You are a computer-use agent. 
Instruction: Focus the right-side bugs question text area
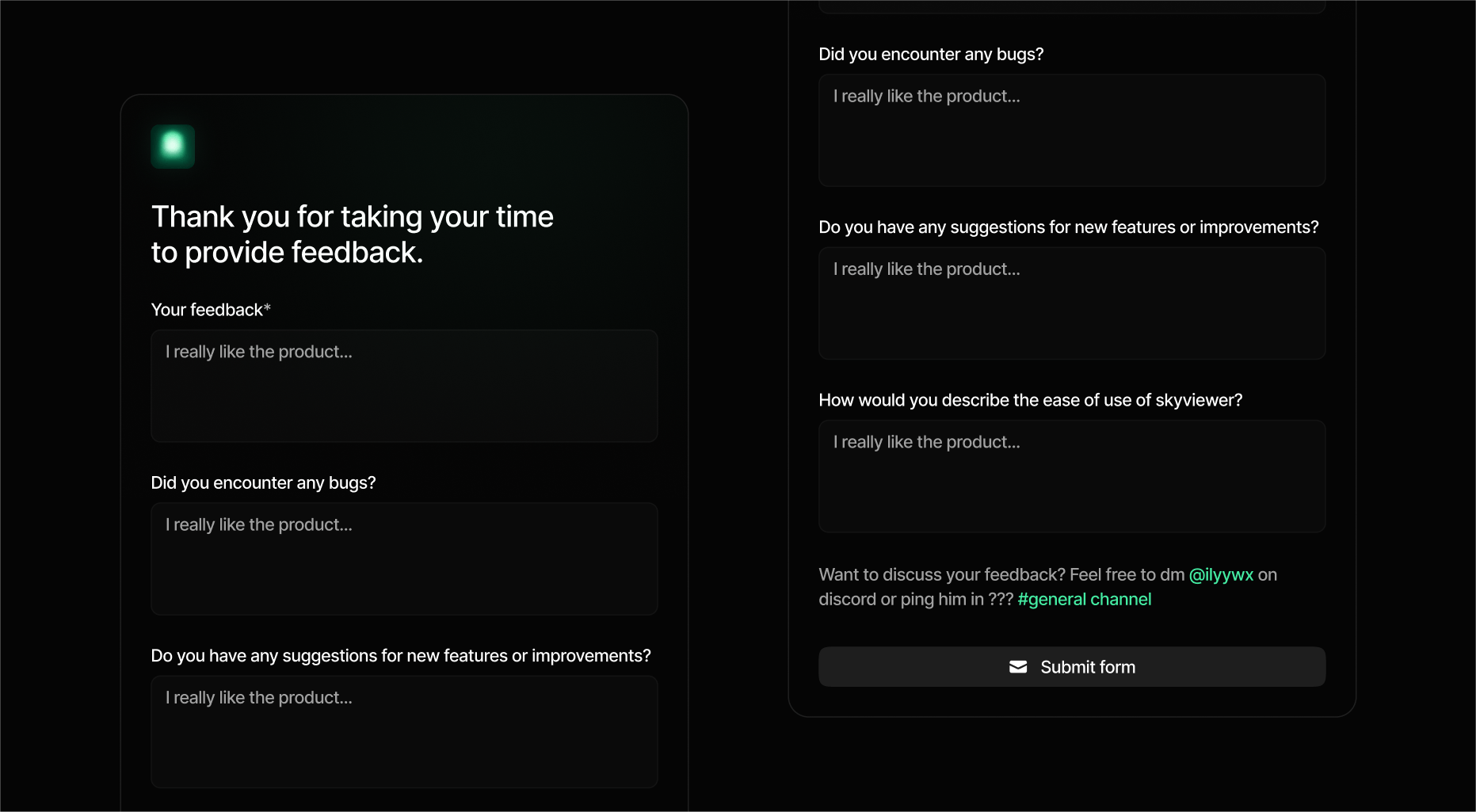point(1071,130)
